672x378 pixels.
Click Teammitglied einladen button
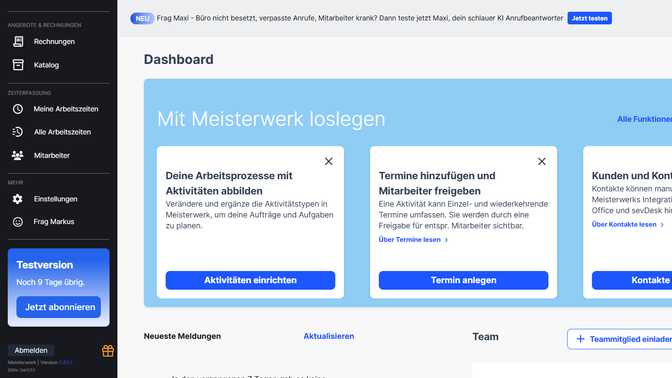pos(620,339)
